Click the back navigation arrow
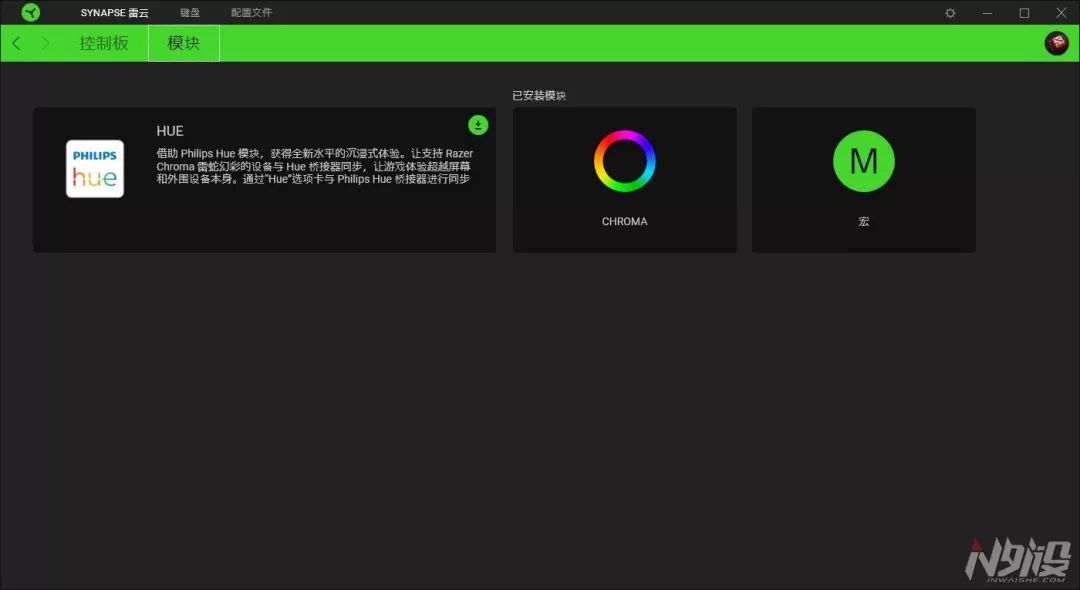The height and width of the screenshot is (590, 1080). [x=16, y=43]
